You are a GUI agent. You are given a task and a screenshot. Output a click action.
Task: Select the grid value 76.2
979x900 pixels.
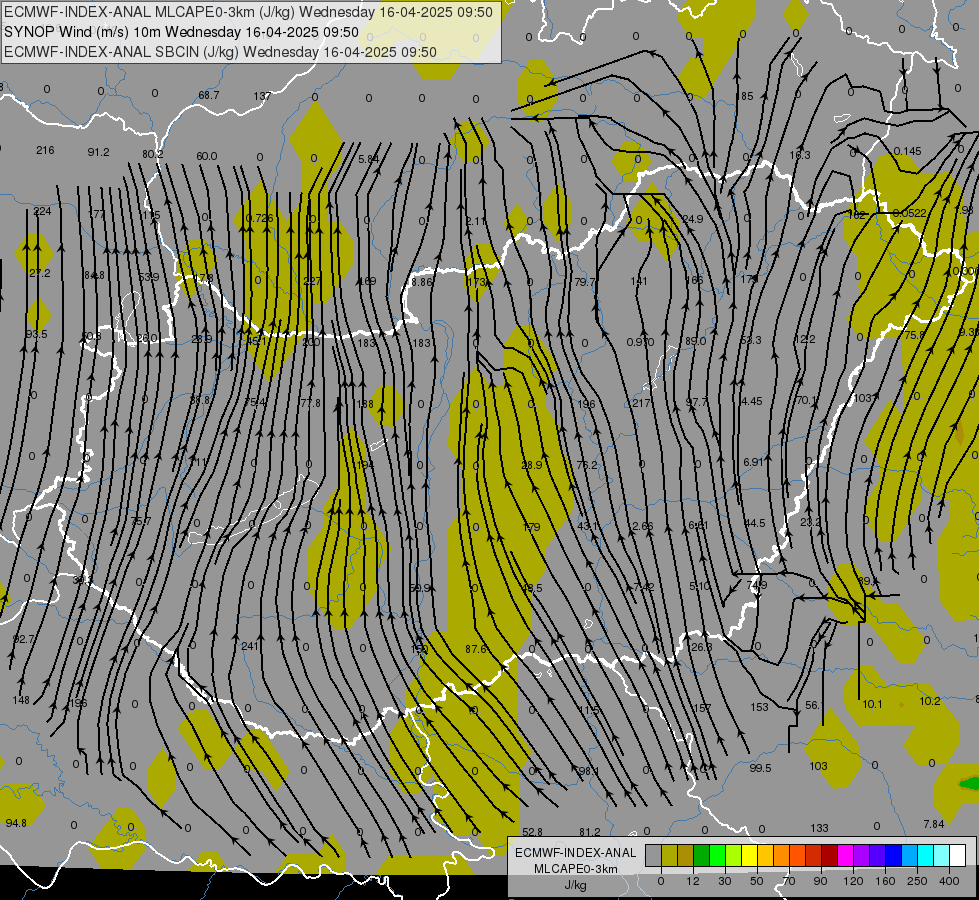click(587, 465)
